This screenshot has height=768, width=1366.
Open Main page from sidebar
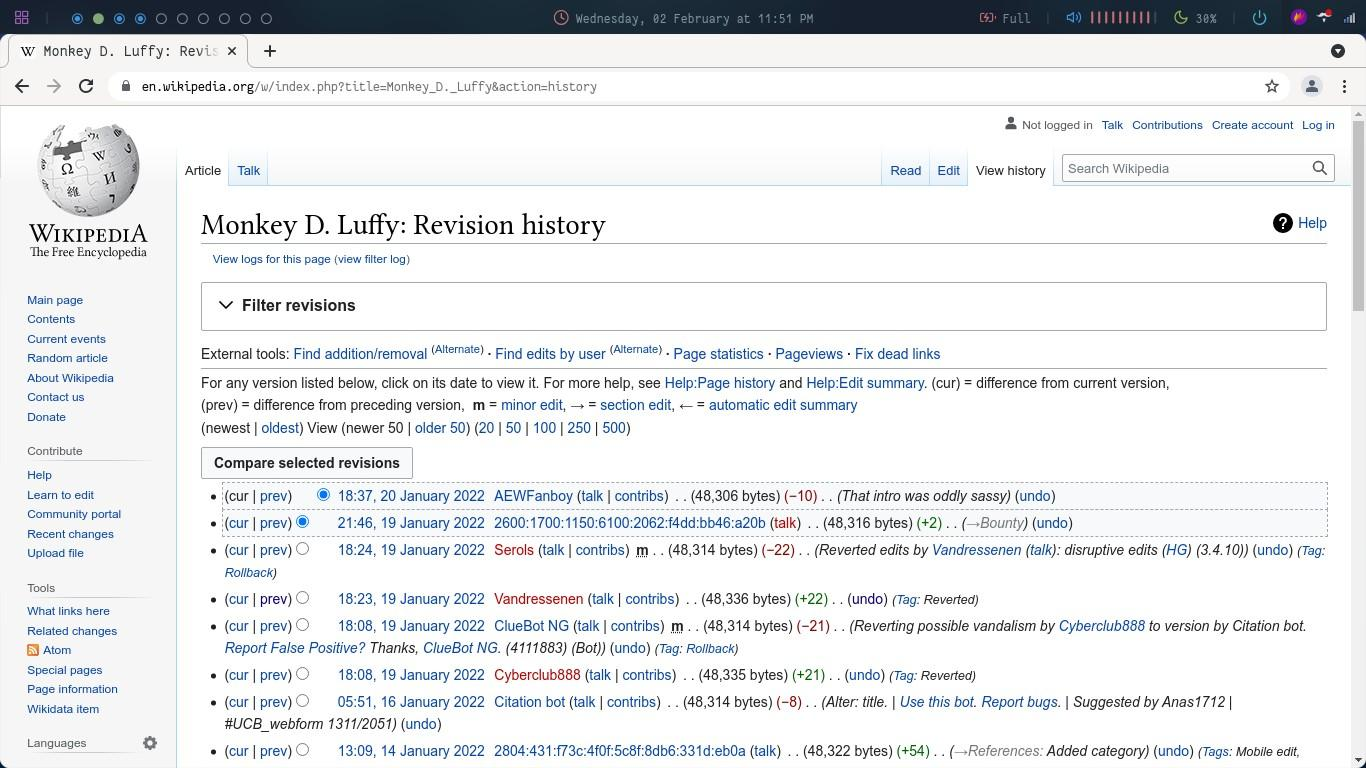pos(55,300)
